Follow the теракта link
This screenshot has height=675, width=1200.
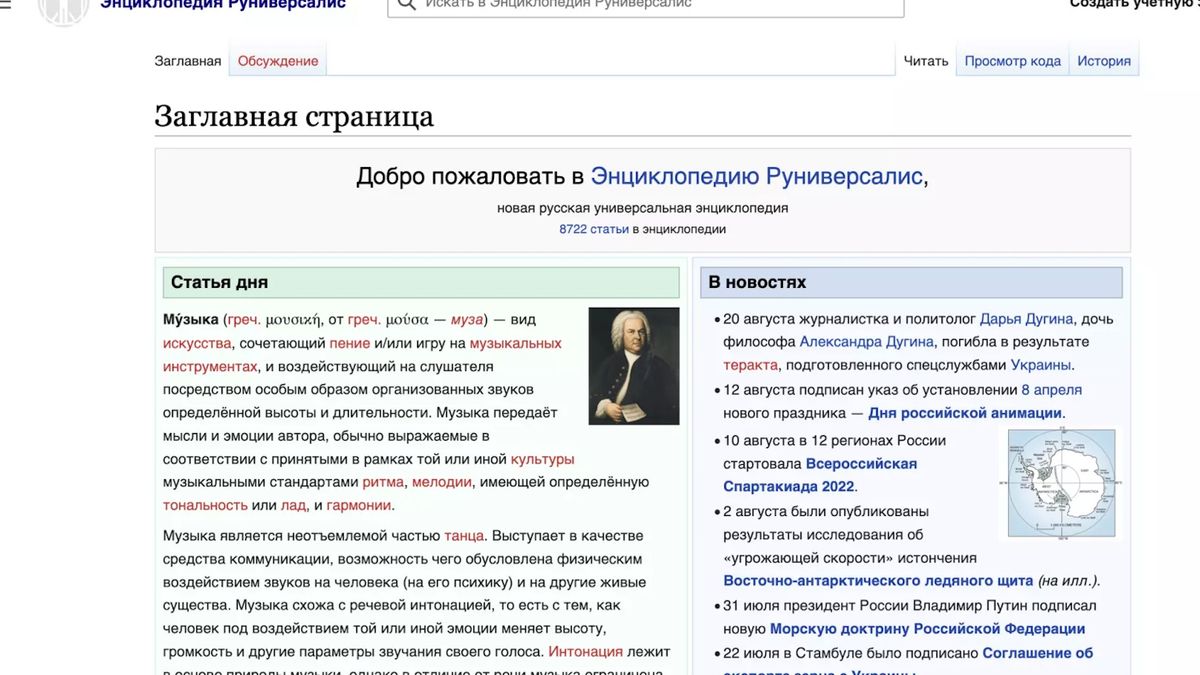(750, 366)
